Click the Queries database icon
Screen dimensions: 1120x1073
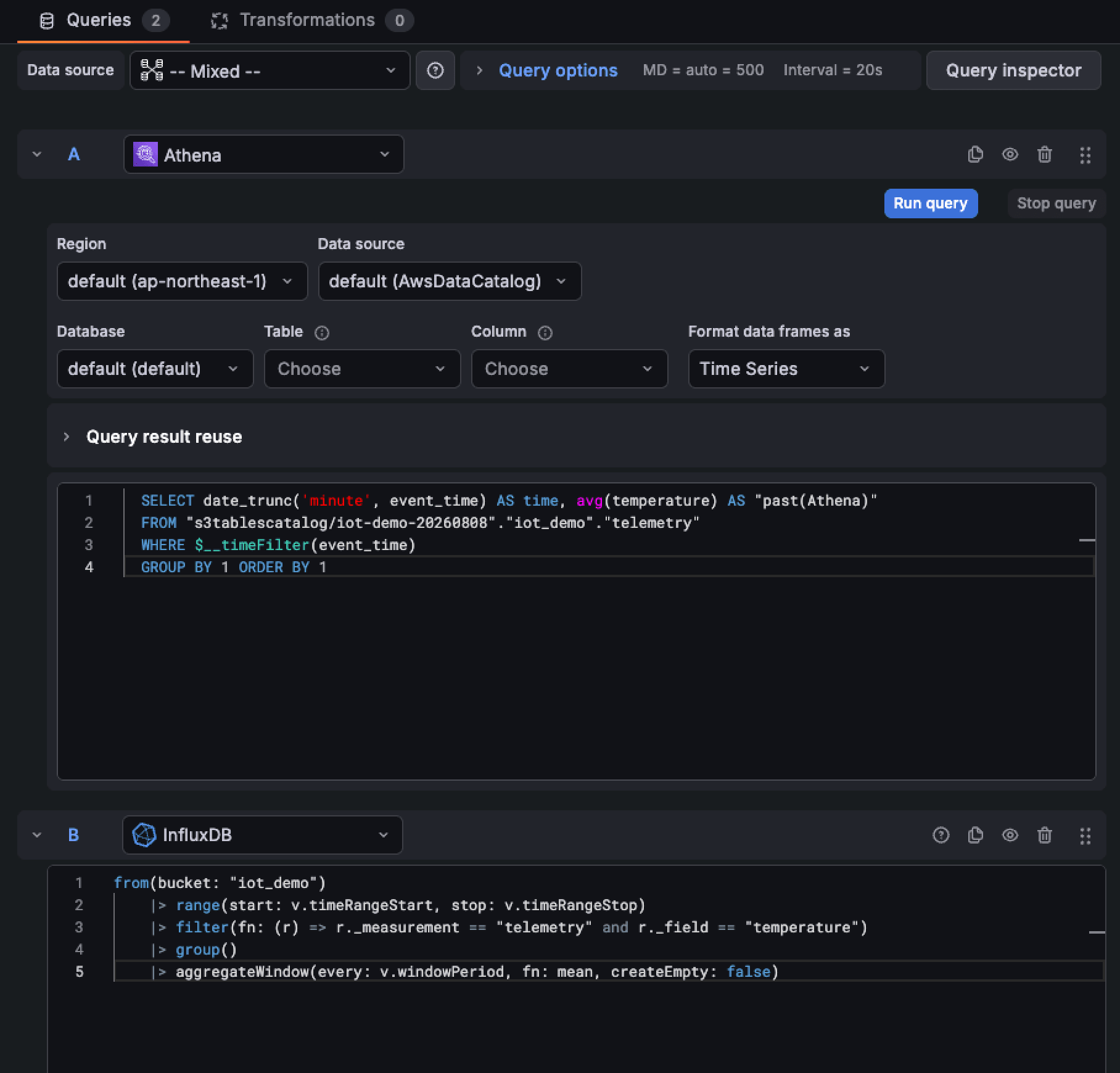click(x=47, y=21)
